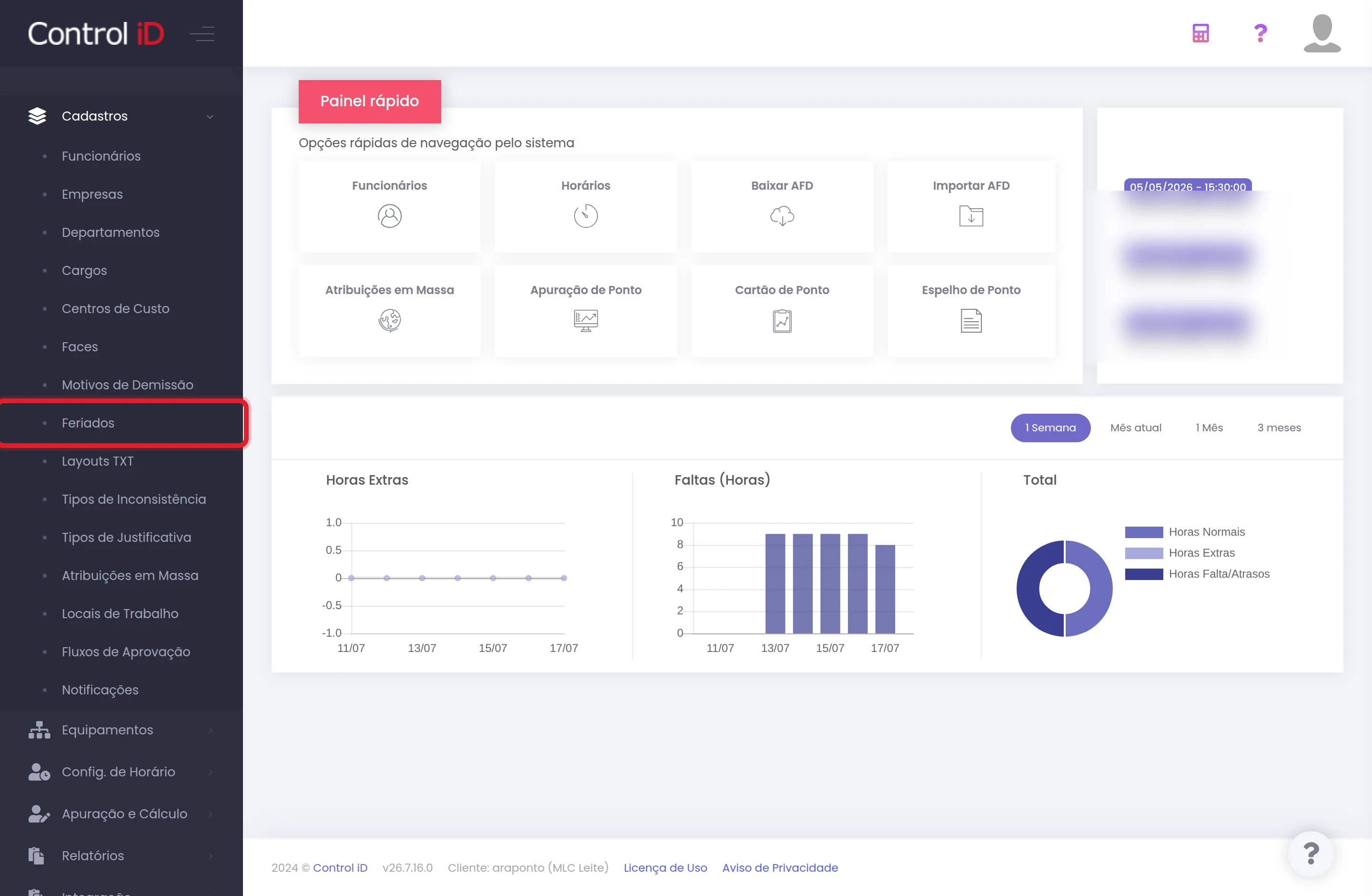Select the 1 Semana period filter
This screenshot has height=896, width=1372.
pyautogui.click(x=1050, y=428)
